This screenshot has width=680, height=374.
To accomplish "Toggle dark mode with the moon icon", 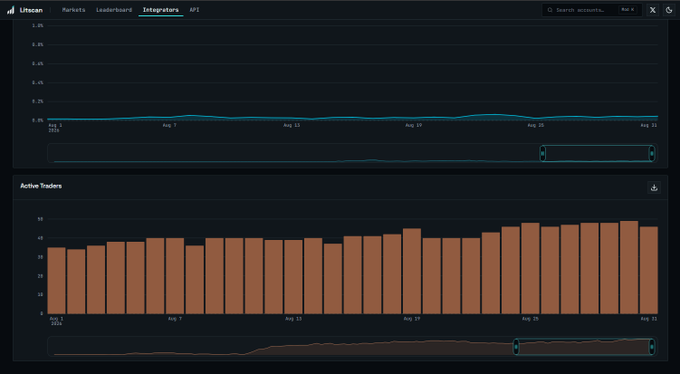I will tap(669, 10).
